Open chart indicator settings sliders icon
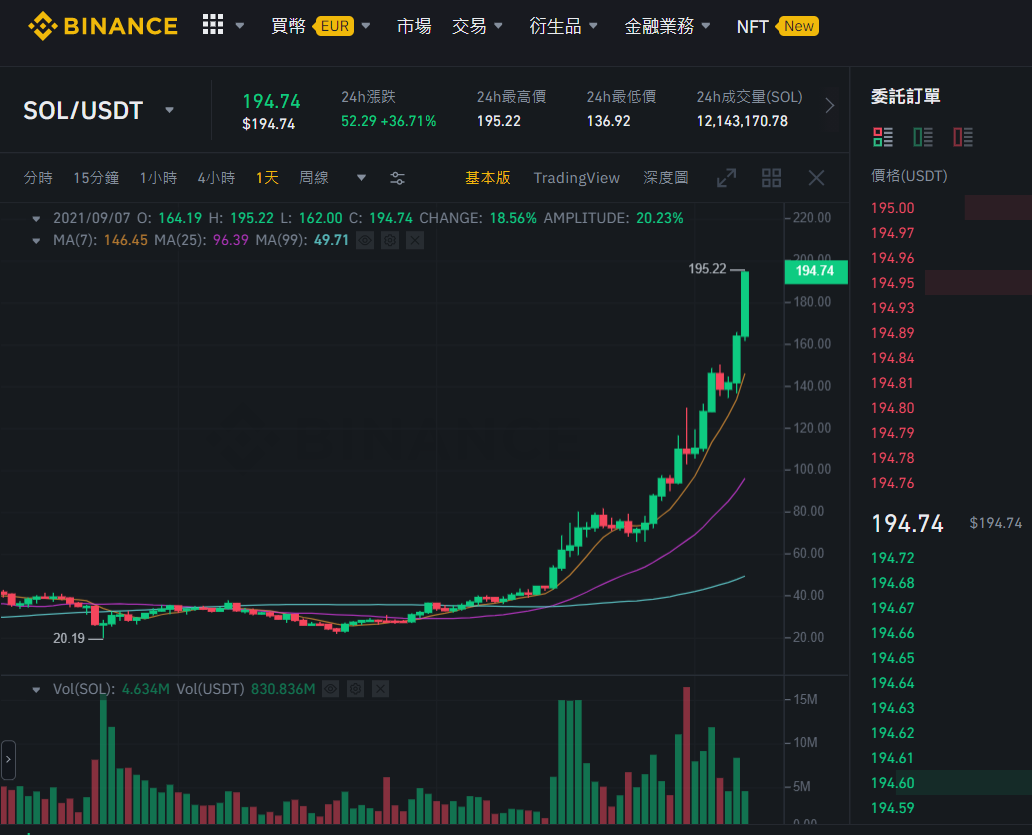This screenshot has width=1032, height=835. 398,178
